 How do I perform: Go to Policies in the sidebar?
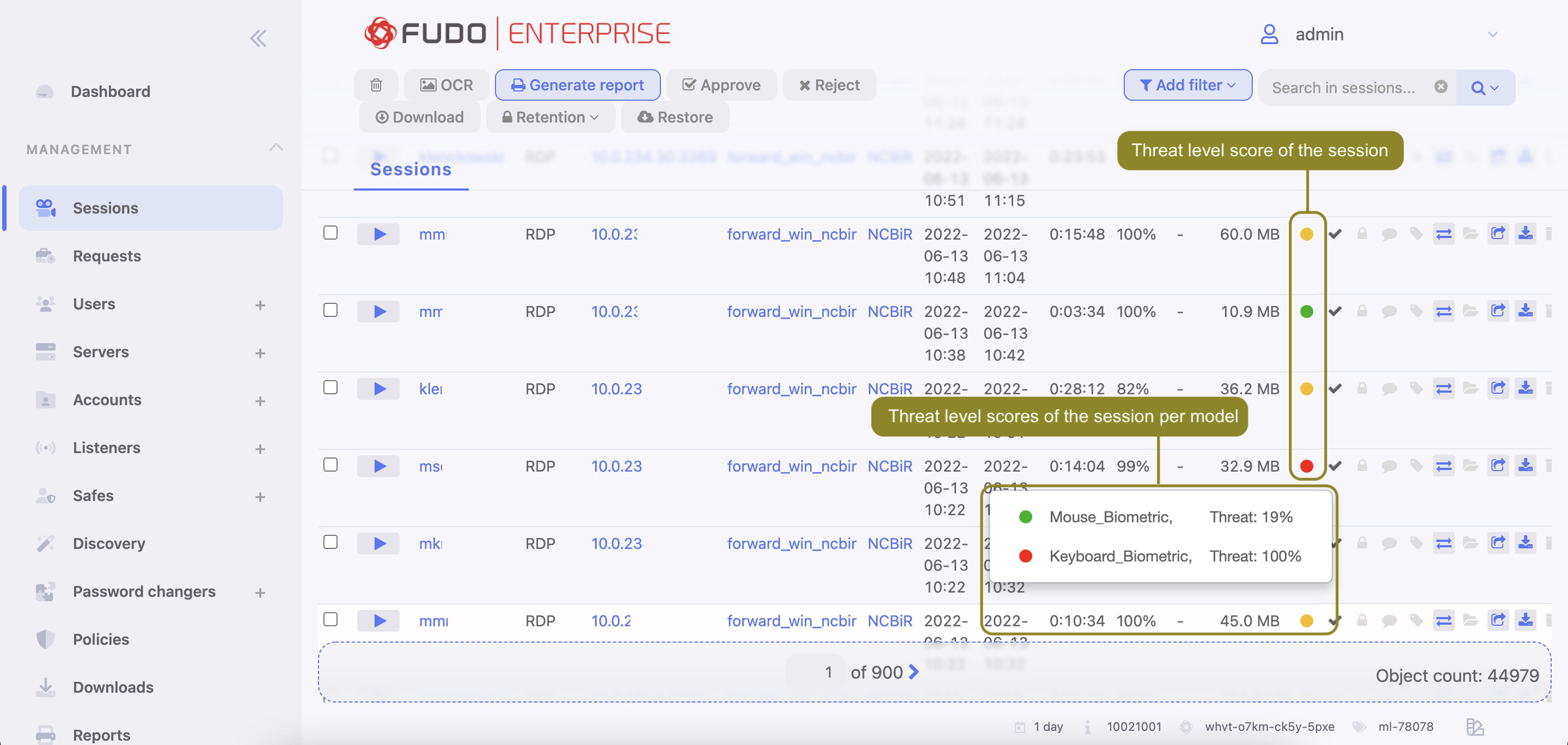[100, 639]
